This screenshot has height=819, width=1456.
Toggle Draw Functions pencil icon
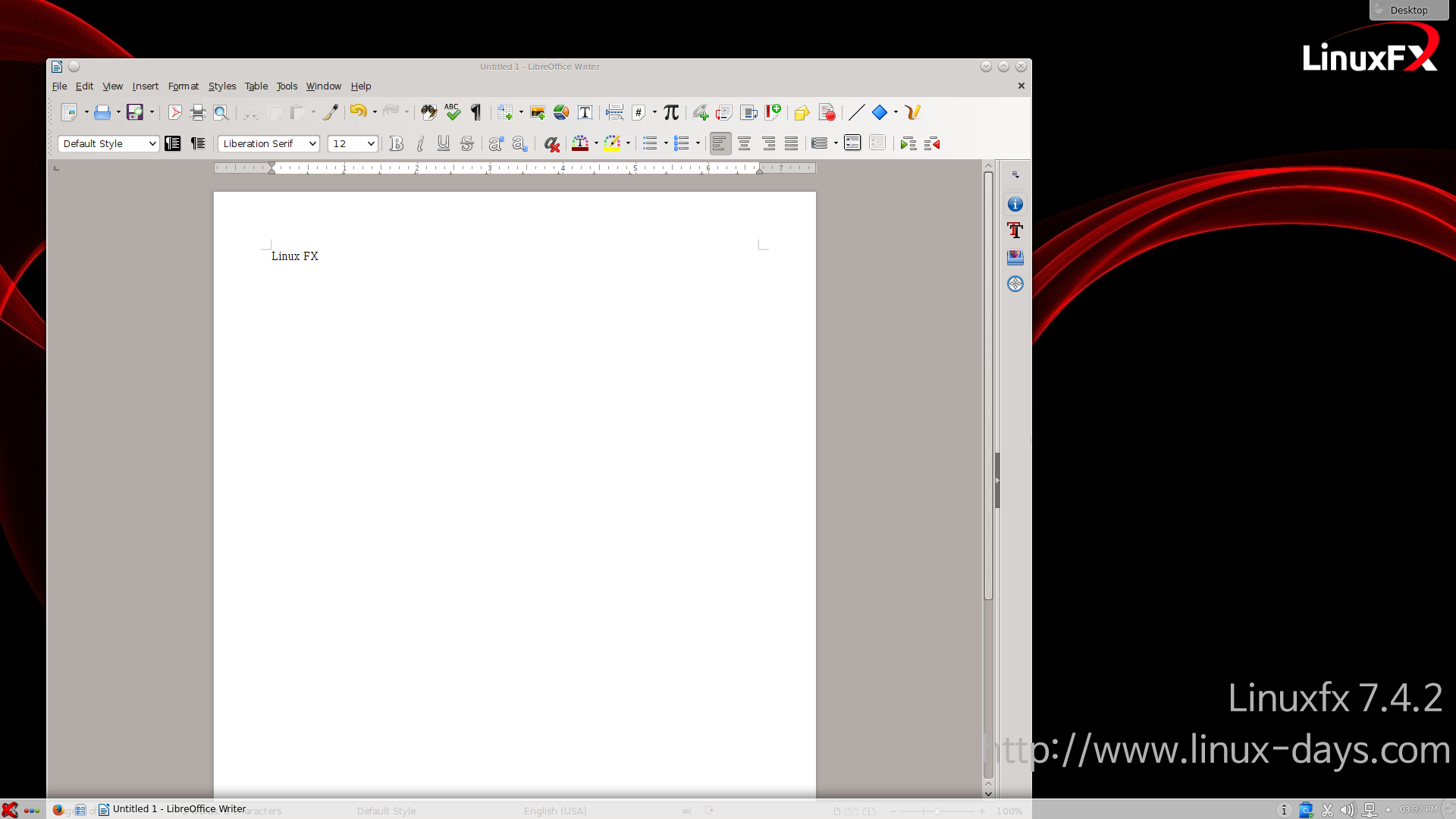click(912, 112)
